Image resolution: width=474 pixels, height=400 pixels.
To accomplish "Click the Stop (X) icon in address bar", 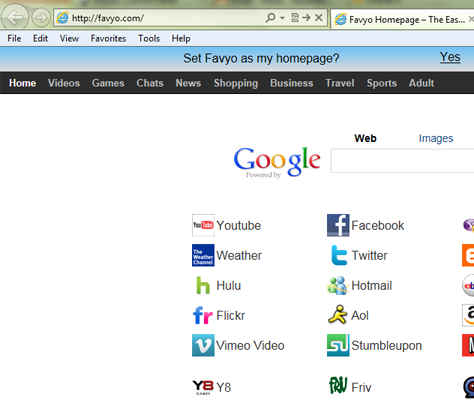I will 319,17.
